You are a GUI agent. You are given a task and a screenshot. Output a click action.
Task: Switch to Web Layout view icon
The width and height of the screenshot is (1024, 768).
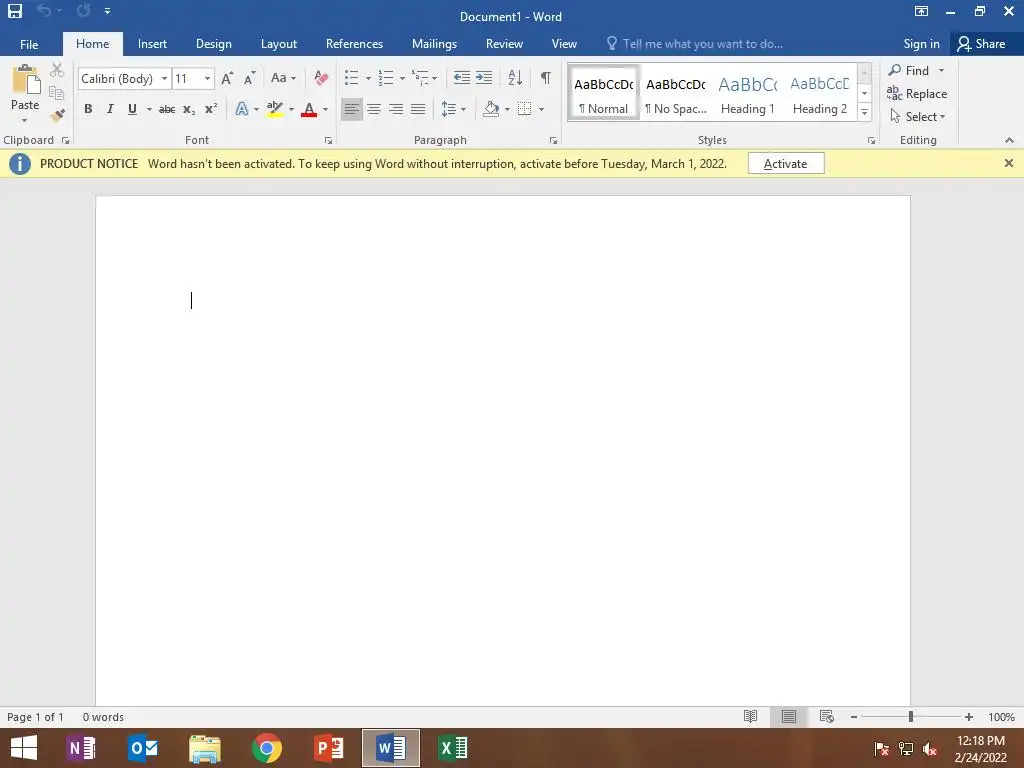827,716
